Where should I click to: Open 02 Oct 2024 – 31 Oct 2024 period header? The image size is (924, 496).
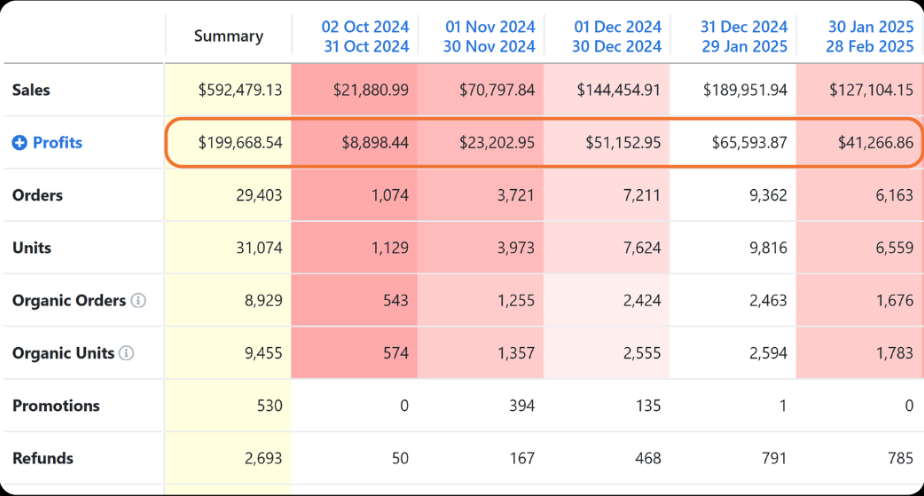[x=365, y=37]
